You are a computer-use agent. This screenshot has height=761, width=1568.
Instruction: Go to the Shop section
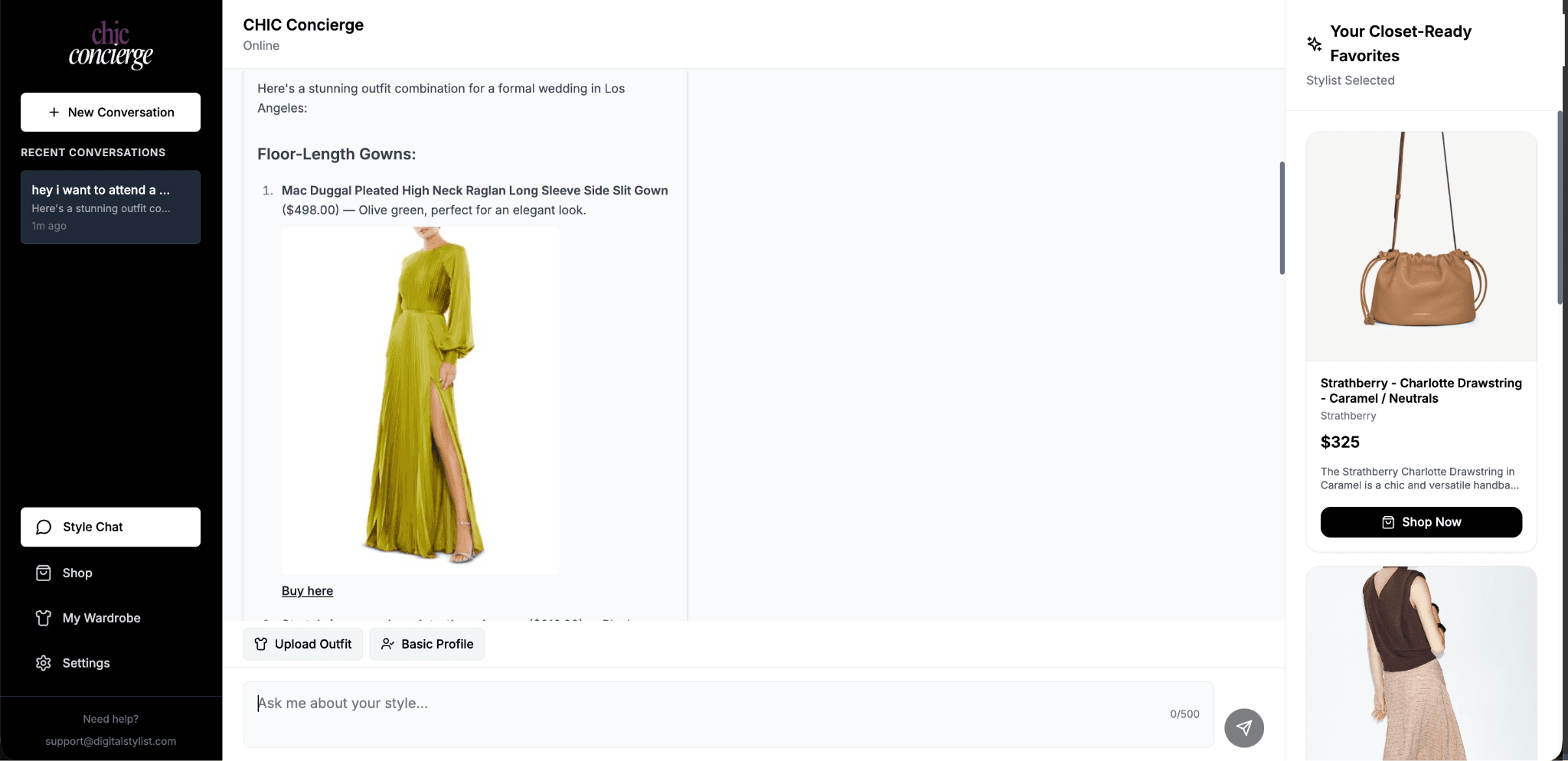pos(111,573)
